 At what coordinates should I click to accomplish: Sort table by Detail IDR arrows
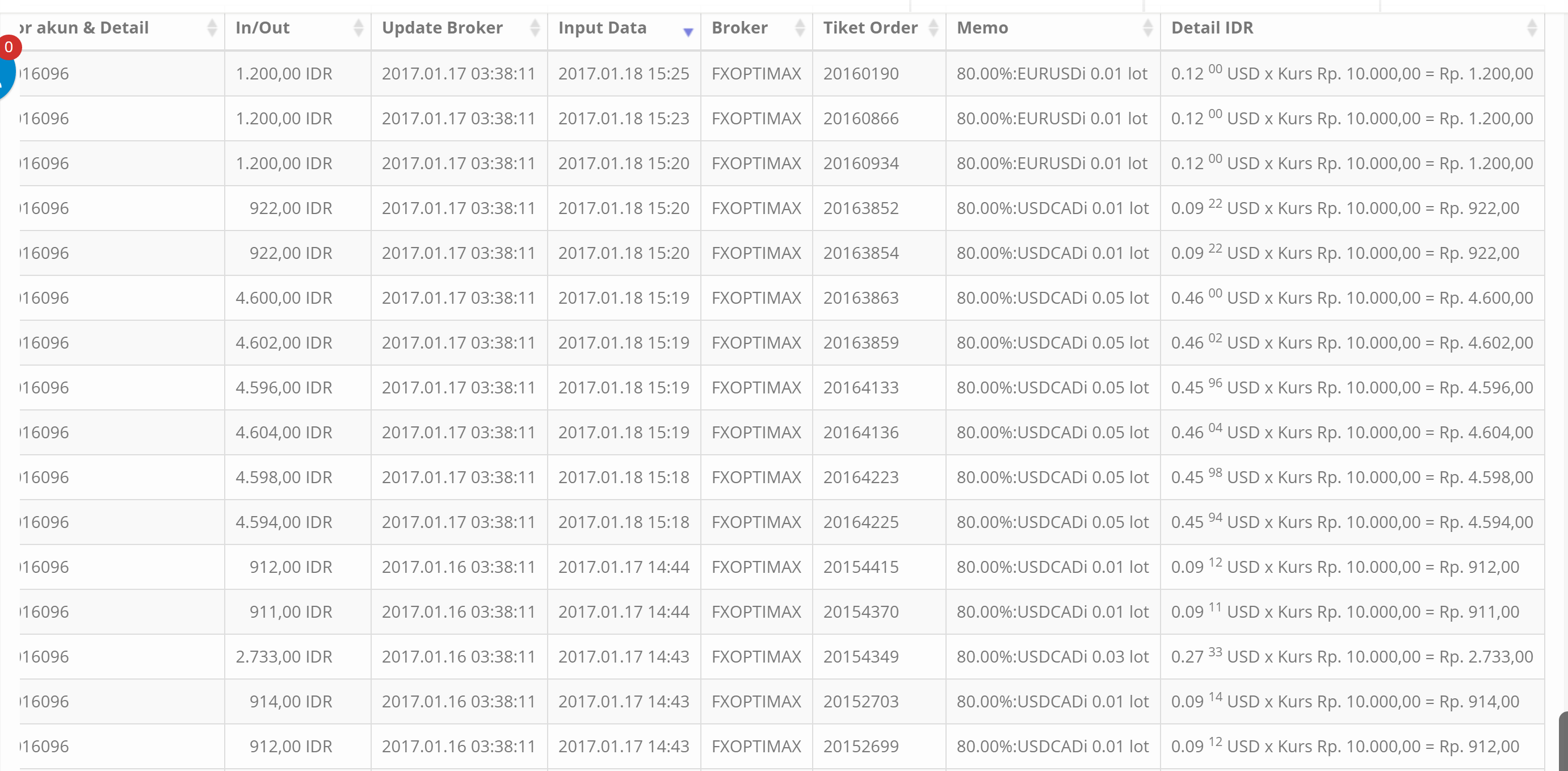1532,28
